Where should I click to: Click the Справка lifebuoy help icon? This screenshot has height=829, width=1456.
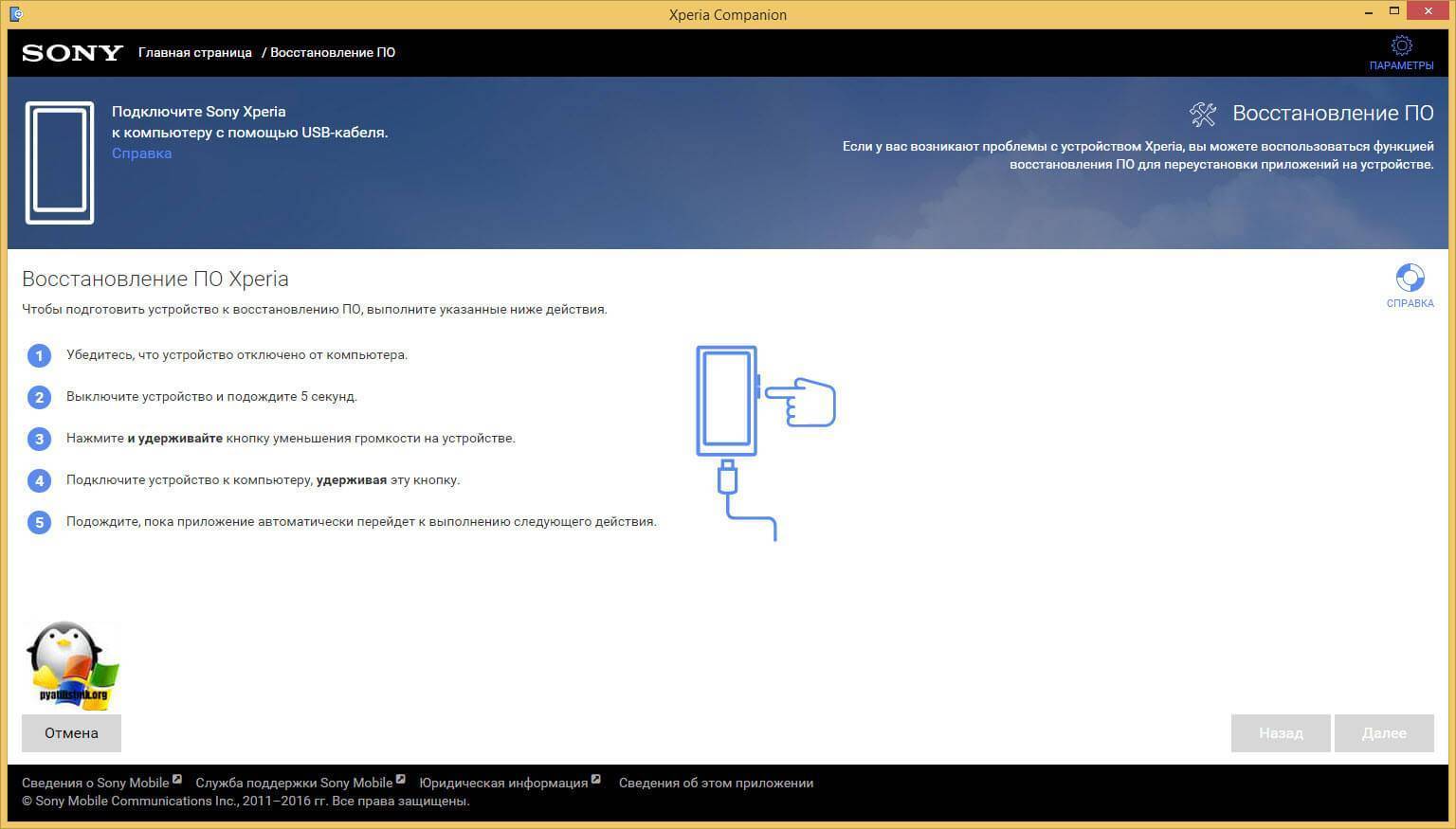1410,278
